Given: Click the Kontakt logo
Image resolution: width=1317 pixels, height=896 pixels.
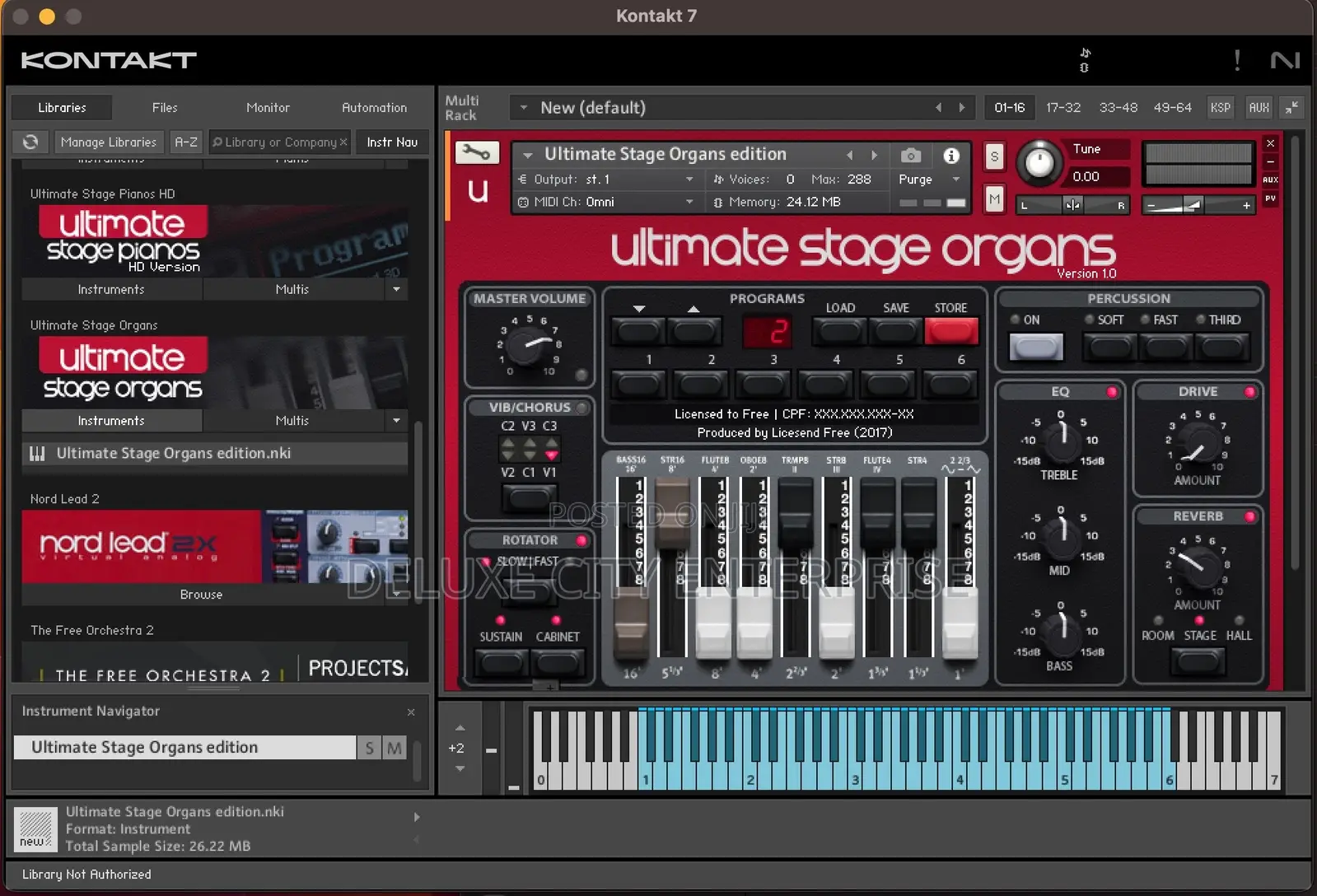Looking at the screenshot, I should tap(109, 60).
